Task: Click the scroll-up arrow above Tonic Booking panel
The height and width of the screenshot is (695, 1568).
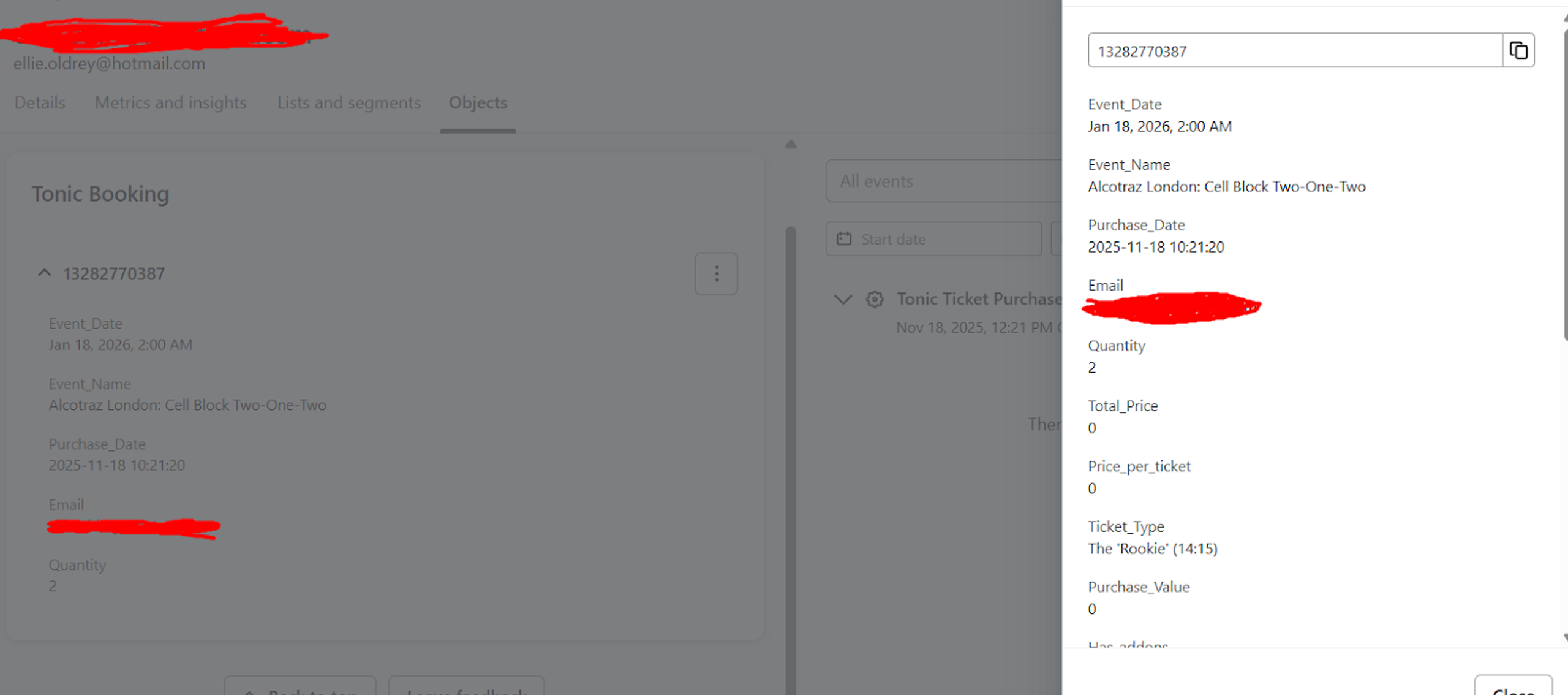Action: click(x=791, y=145)
